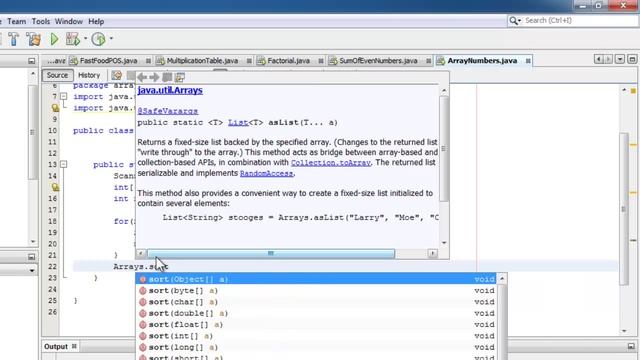Select sort(long[] a) completion item
640x360 pixels.
click(x=316, y=347)
